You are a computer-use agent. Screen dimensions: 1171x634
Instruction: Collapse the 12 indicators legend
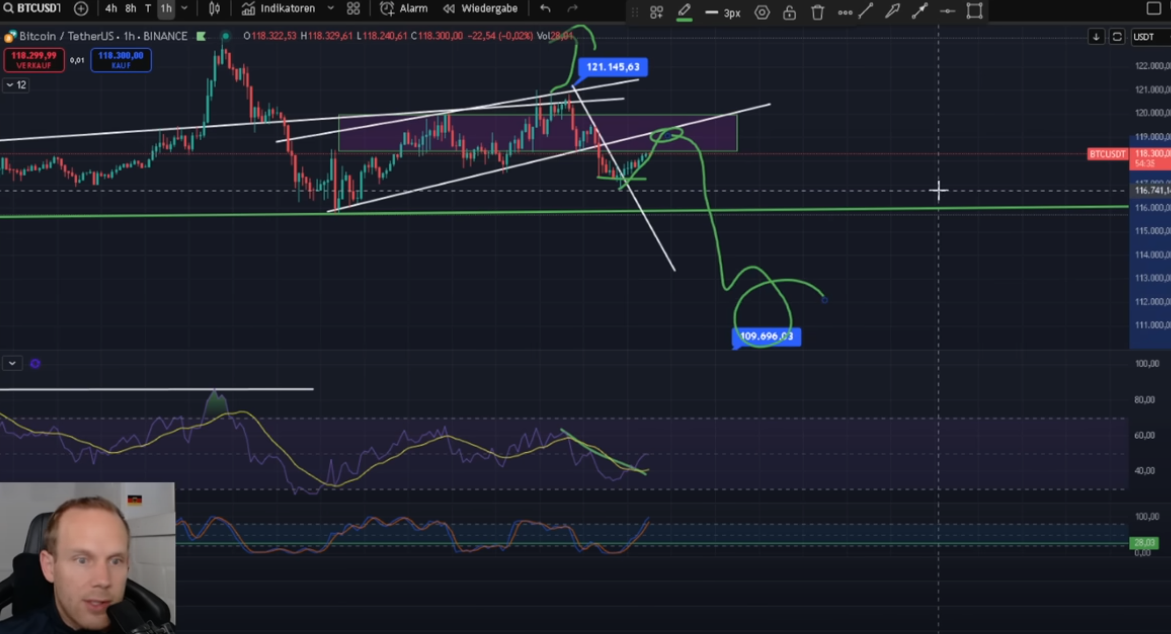(16, 85)
